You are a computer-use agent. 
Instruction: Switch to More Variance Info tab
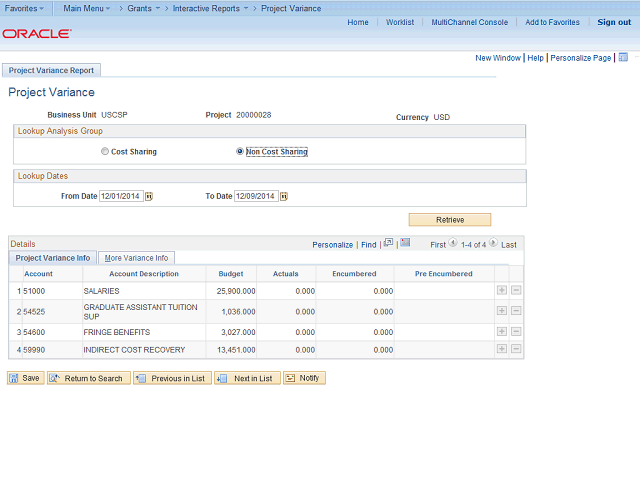(x=137, y=258)
